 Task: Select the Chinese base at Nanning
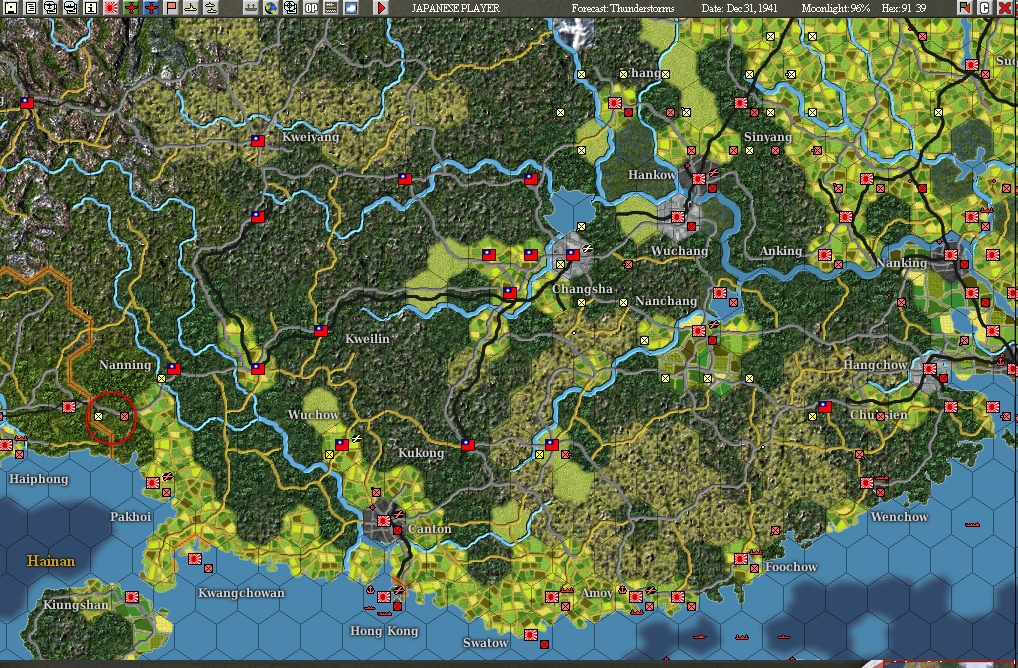pyautogui.click(x=173, y=369)
